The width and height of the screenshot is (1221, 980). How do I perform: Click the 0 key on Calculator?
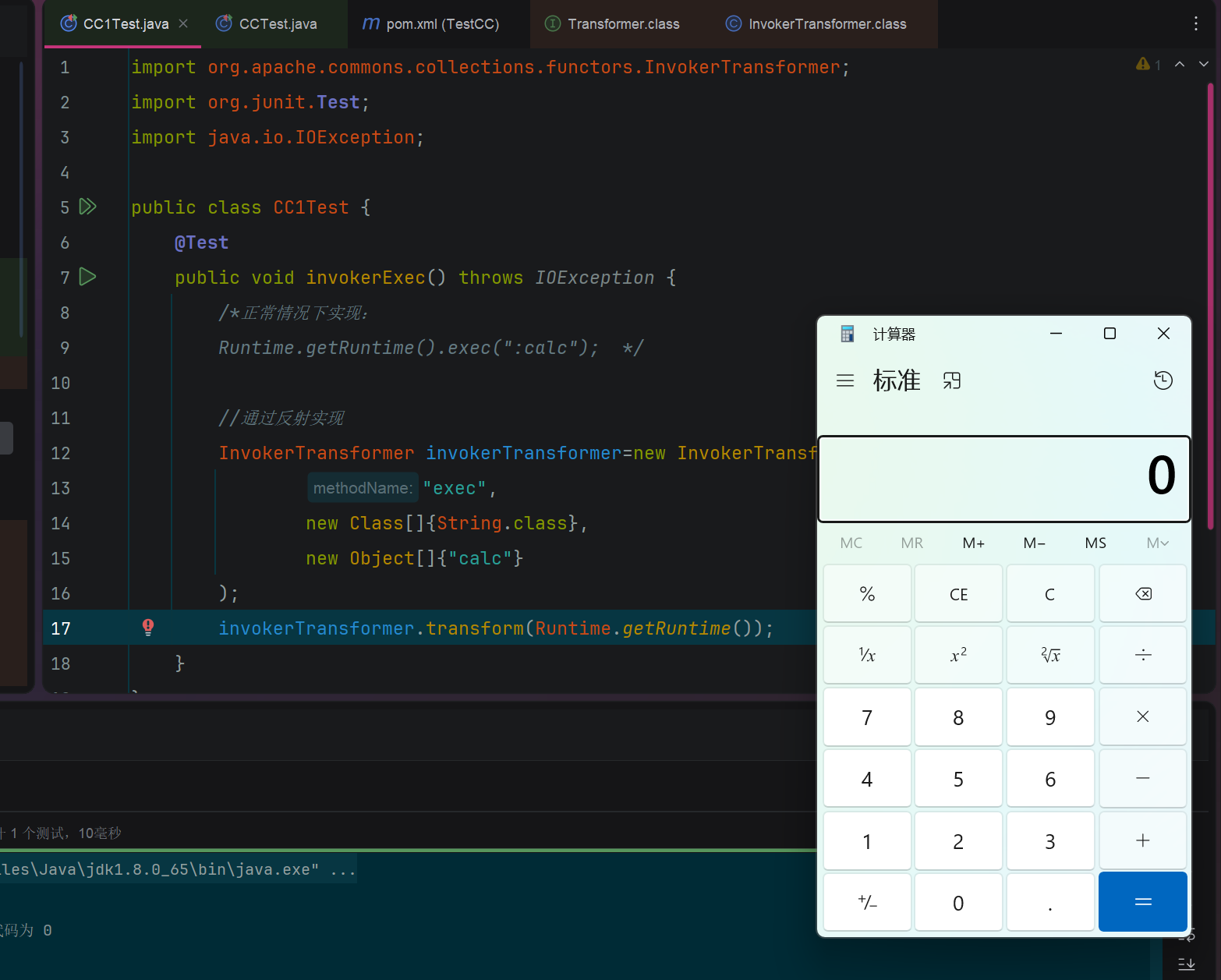point(958,902)
